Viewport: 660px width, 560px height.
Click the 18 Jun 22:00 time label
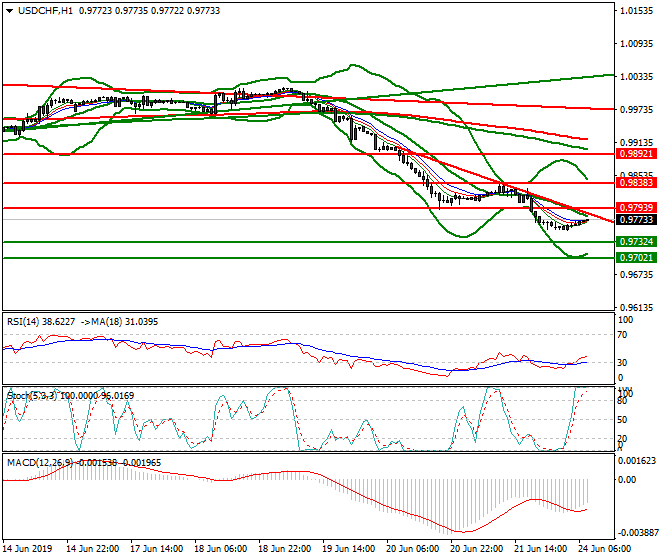pyautogui.click(x=285, y=549)
